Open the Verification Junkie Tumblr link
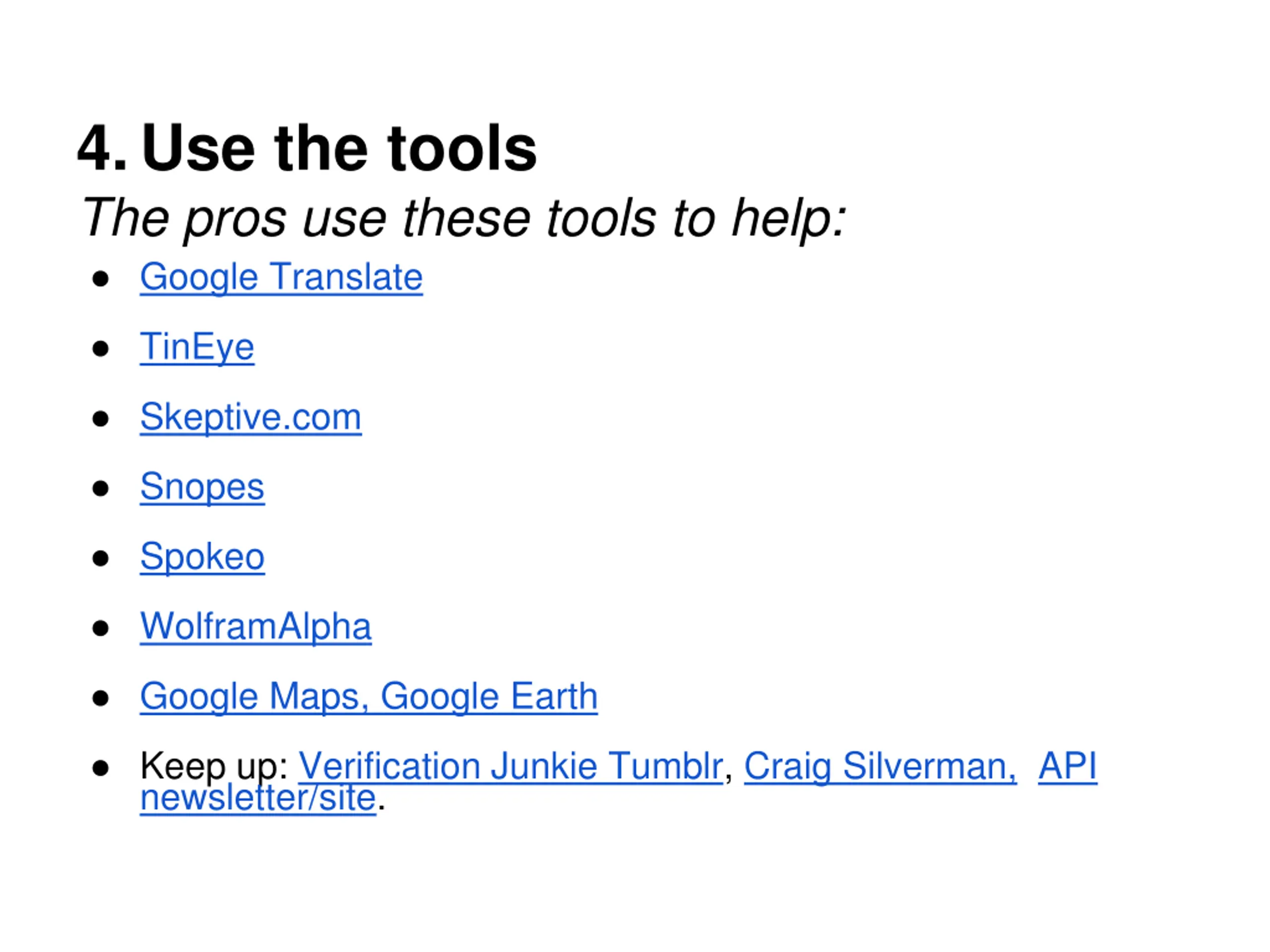The height and width of the screenshot is (952, 1270). [x=510, y=767]
